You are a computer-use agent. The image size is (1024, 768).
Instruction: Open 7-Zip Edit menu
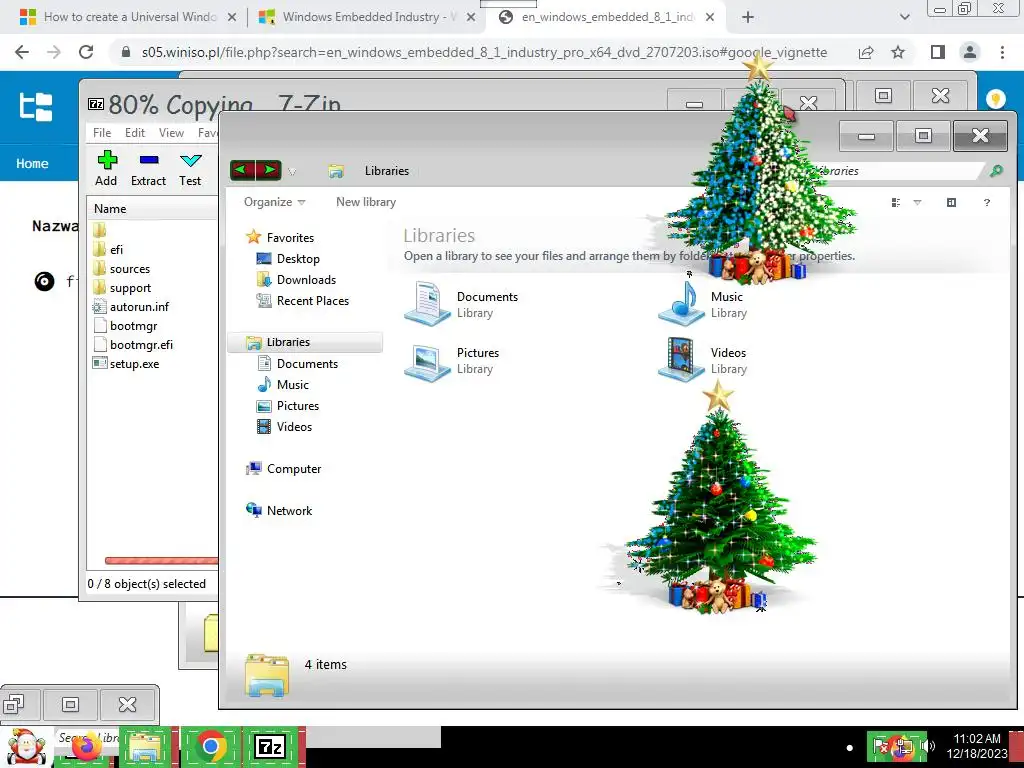pos(135,133)
